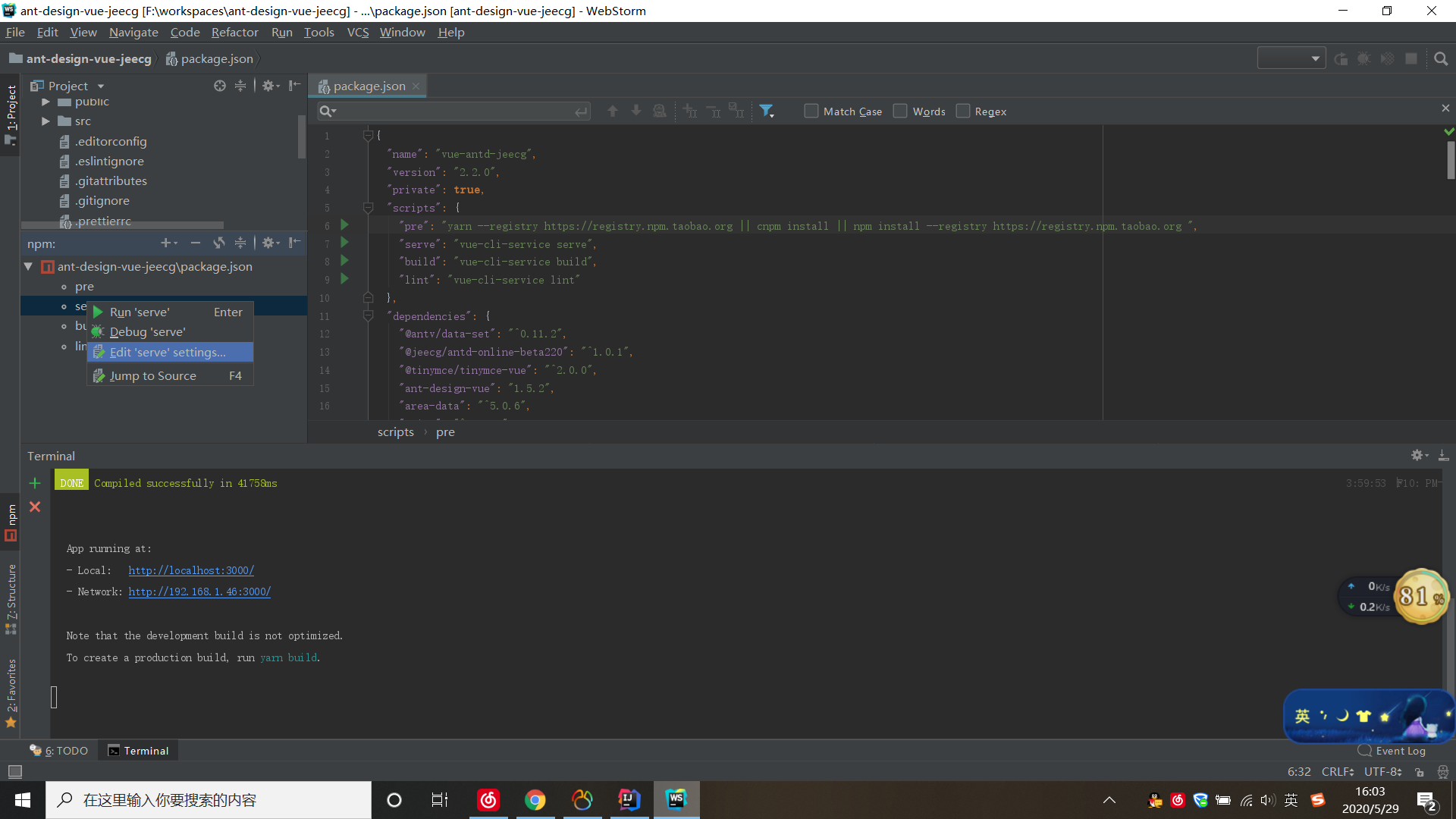Enable the Match Case checkbox
Image resolution: width=1456 pixels, height=819 pixels.
click(811, 111)
